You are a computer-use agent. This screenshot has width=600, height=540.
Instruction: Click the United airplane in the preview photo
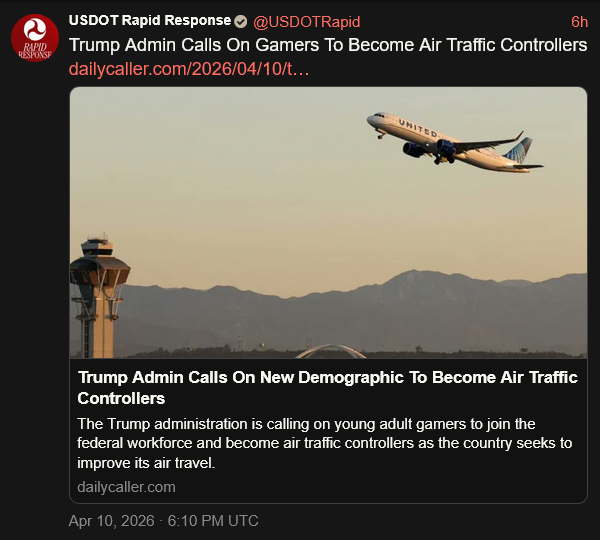click(455, 143)
